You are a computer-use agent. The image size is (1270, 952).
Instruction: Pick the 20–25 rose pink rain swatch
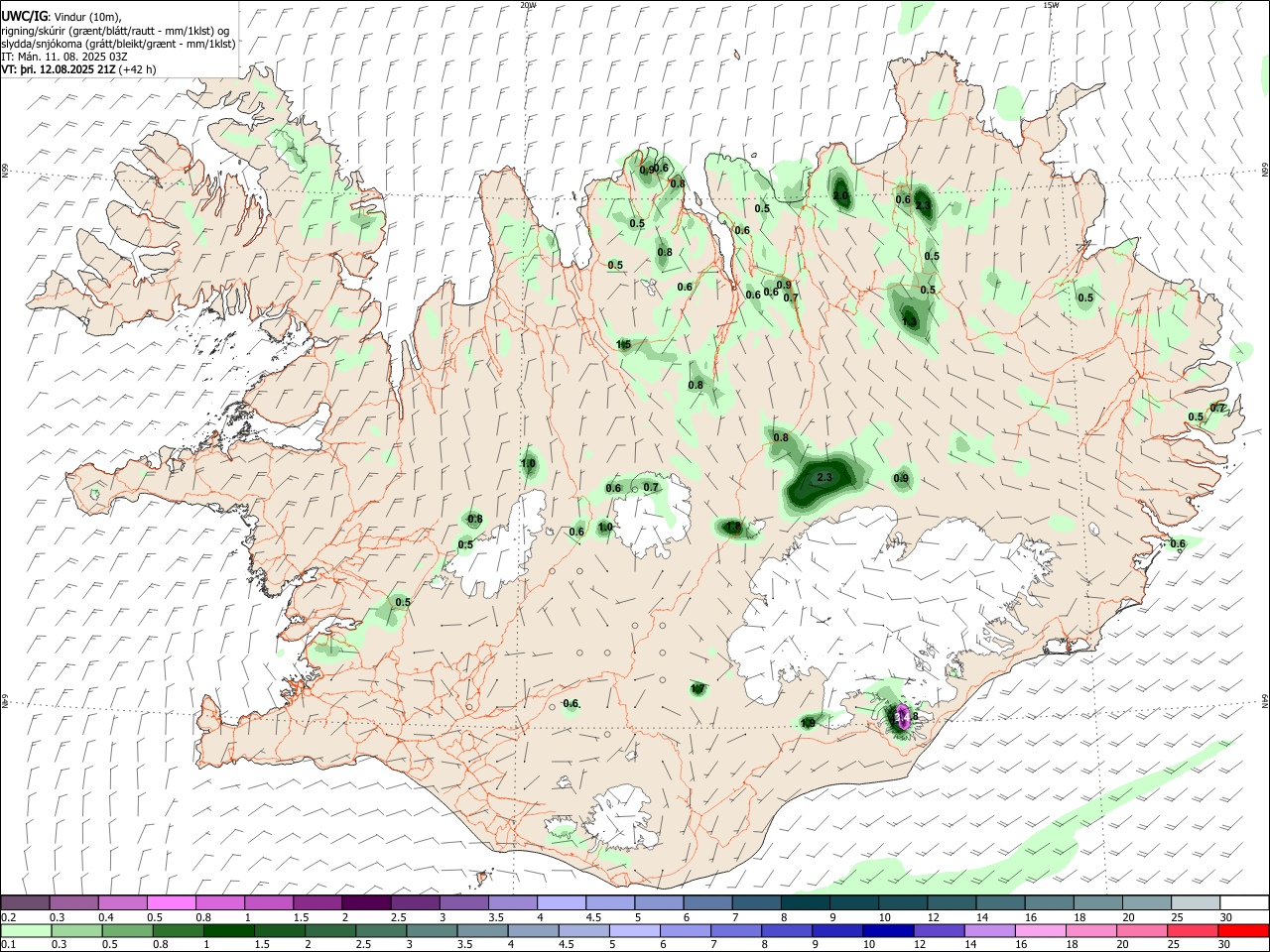pyautogui.click(x=1142, y=930)
